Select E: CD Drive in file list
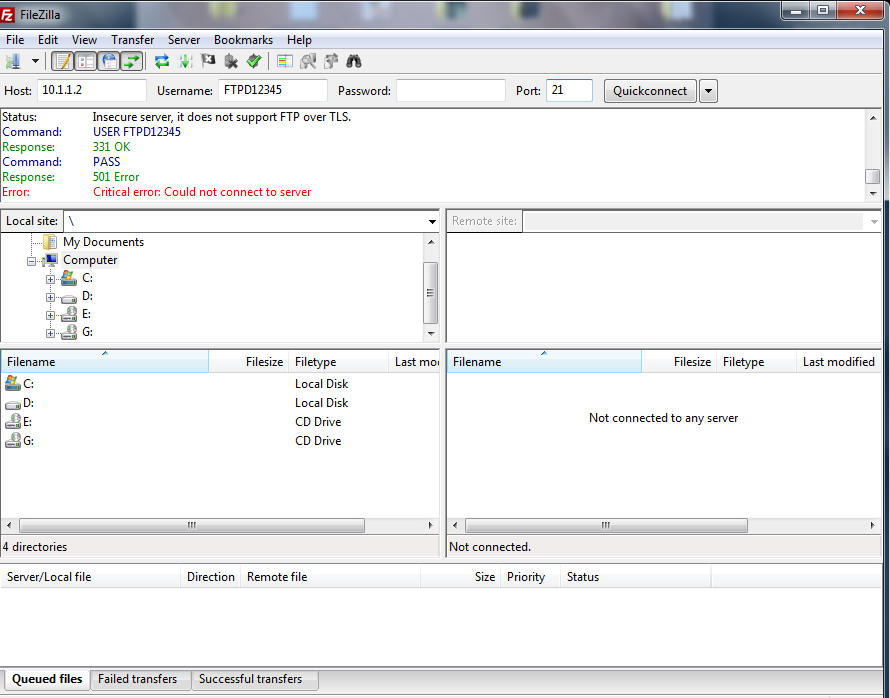The height and width of the screenshot is (698, 890). (x=219, y=422)
